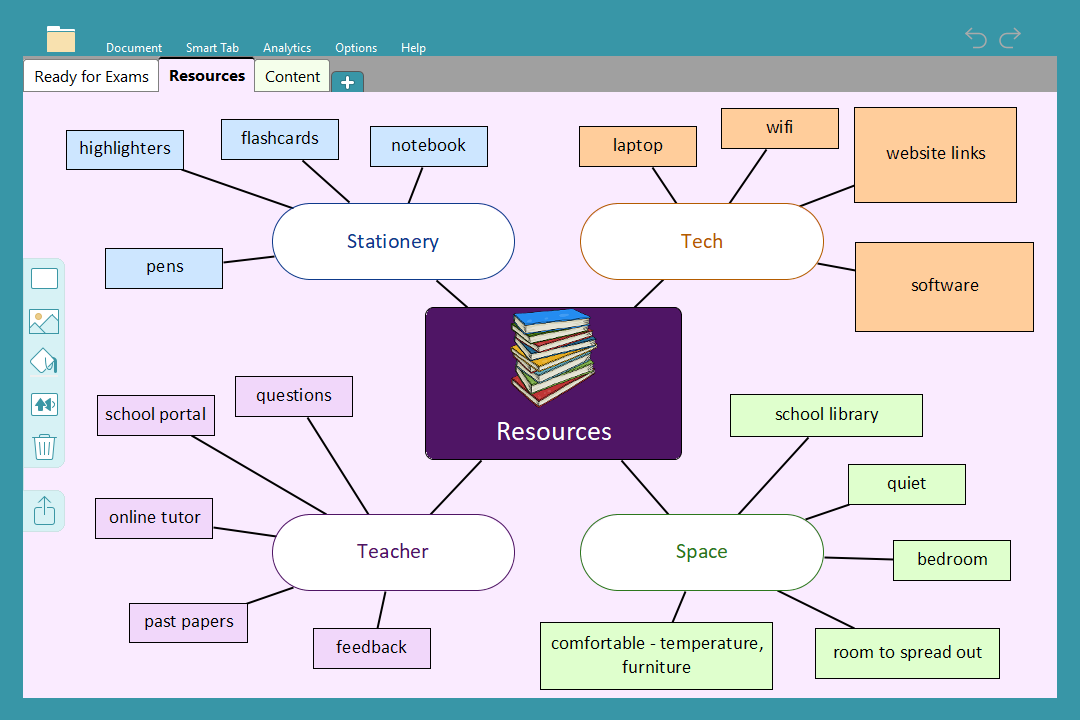Select the paint bucket fill tool
This screenshot has height=720, width=1080.
(44, 361)
